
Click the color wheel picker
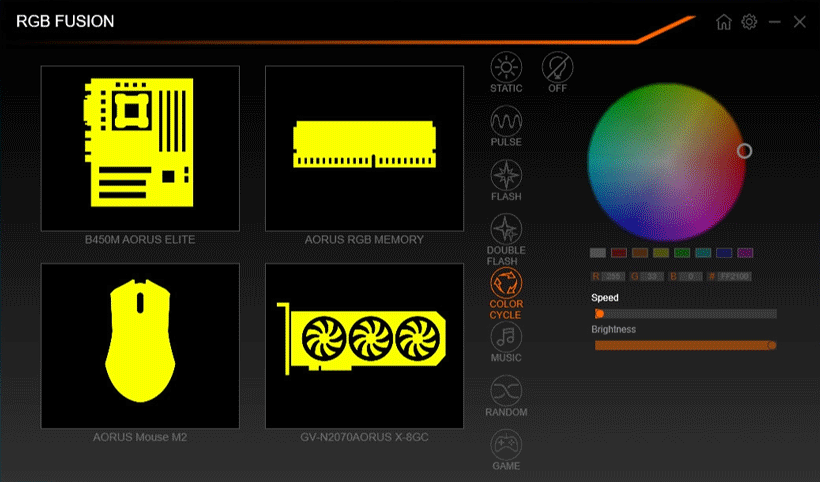coord(666,162)
